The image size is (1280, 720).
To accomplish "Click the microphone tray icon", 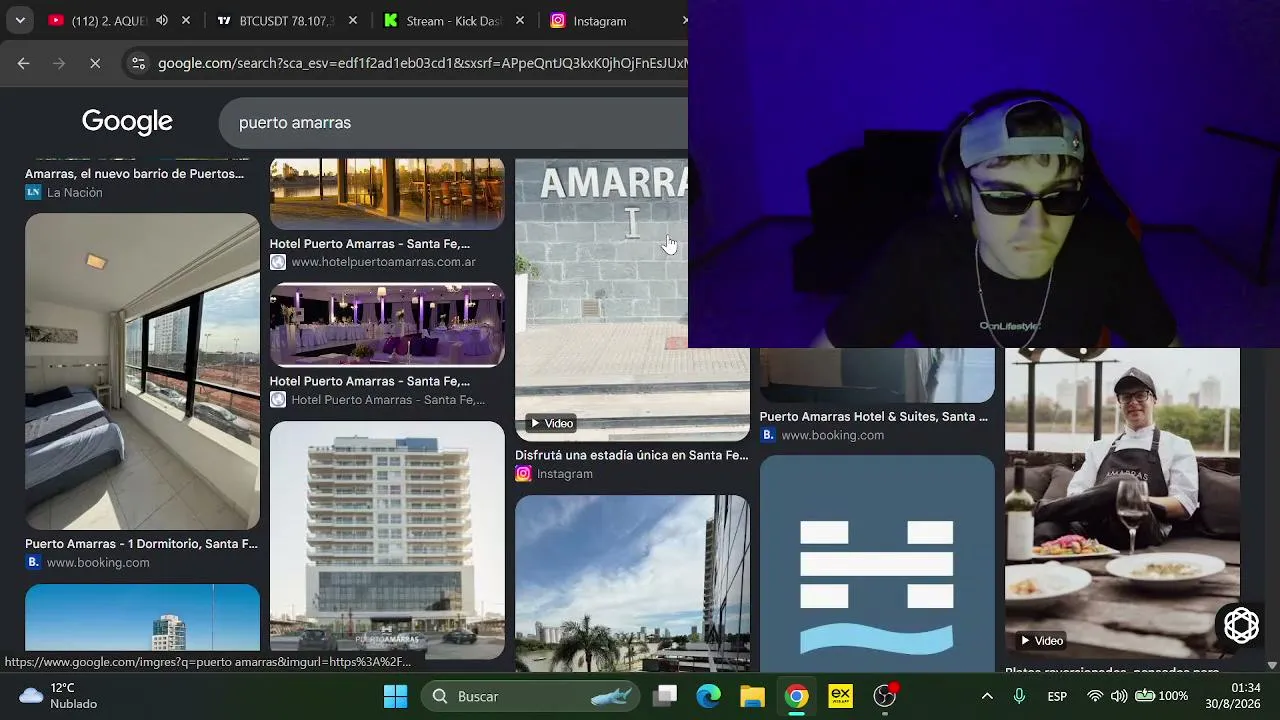I will coord(1020,696).
